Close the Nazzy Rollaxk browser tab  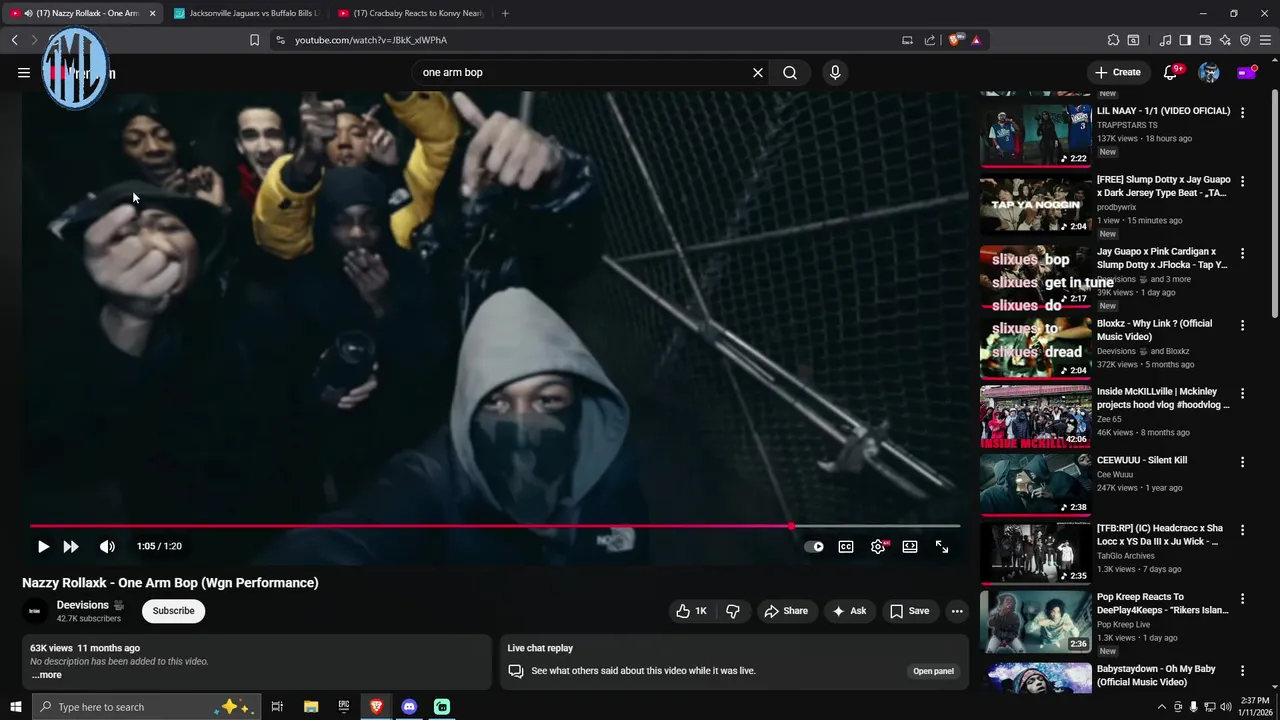(x=152, y=13)
